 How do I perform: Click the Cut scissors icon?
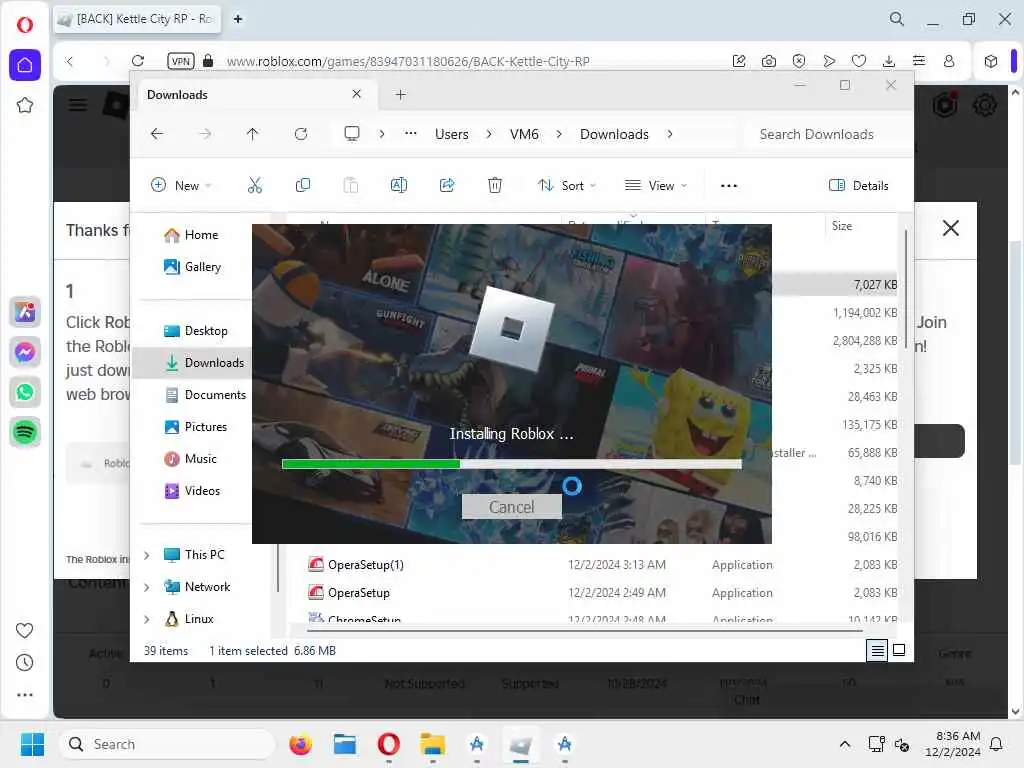click(x=255, y=185)
